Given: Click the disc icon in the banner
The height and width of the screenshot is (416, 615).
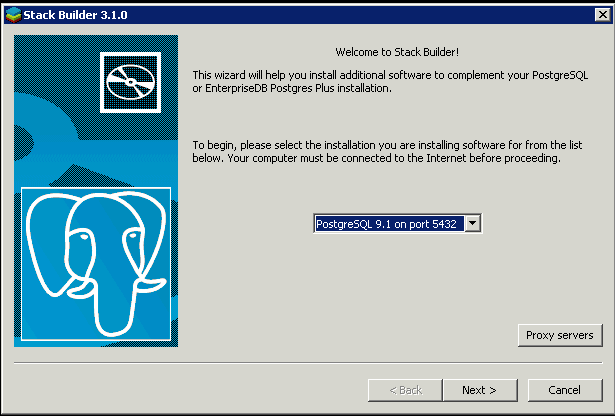Looking at the screenshot, I should [x=131, y=82].
